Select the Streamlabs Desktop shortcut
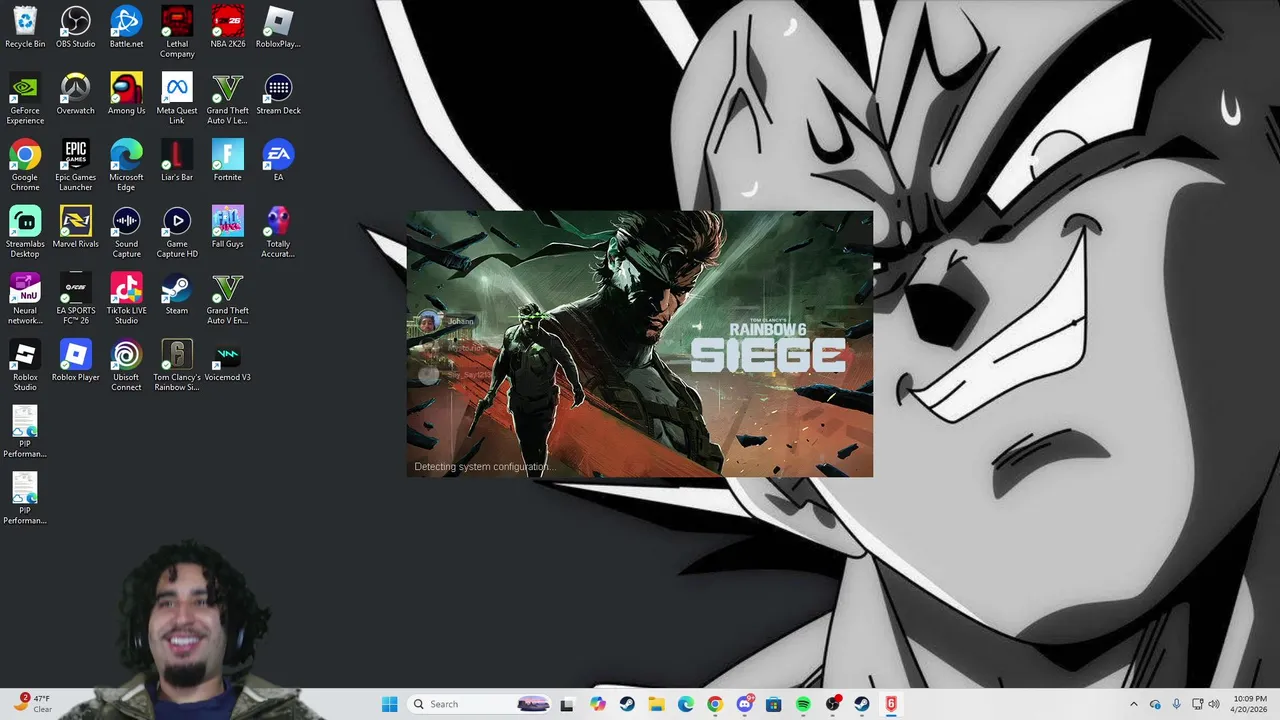 [25, 232]
